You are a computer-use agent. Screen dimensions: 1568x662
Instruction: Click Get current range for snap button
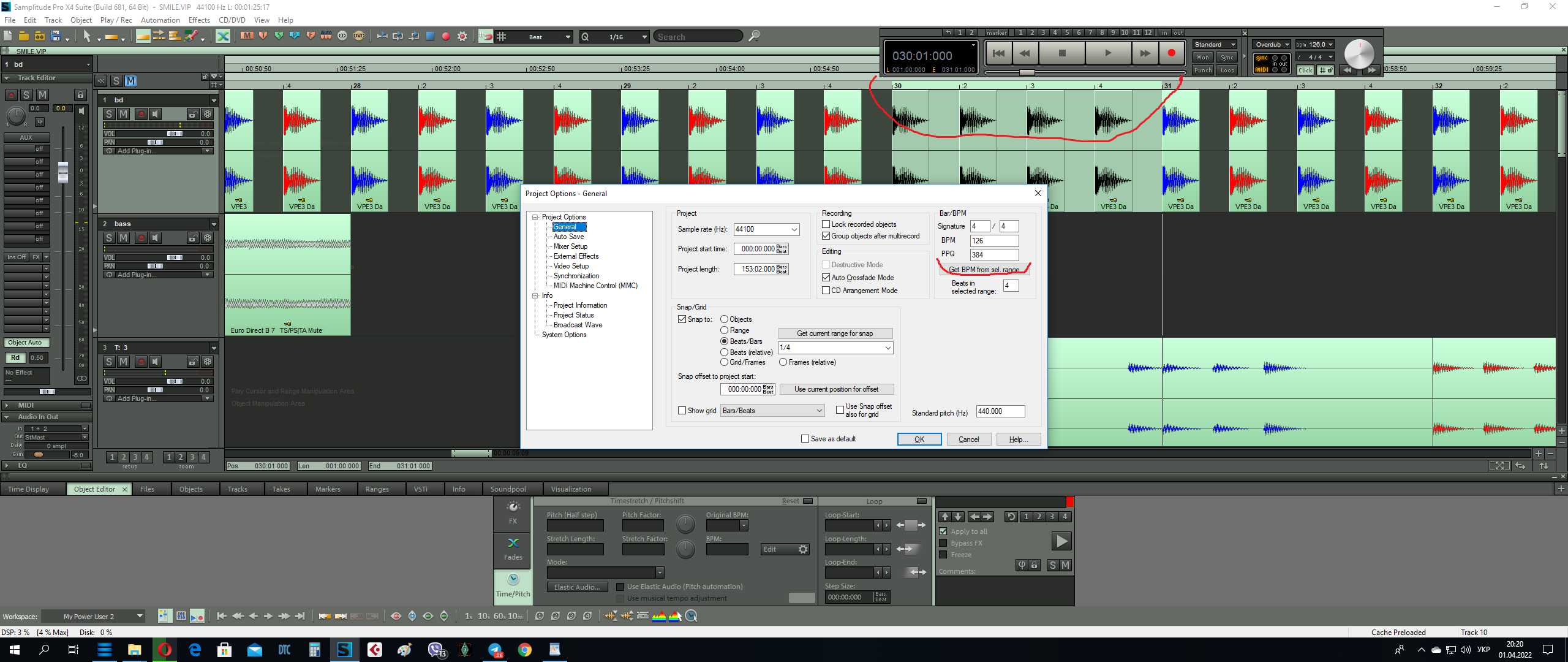click(x=835, y=333)
